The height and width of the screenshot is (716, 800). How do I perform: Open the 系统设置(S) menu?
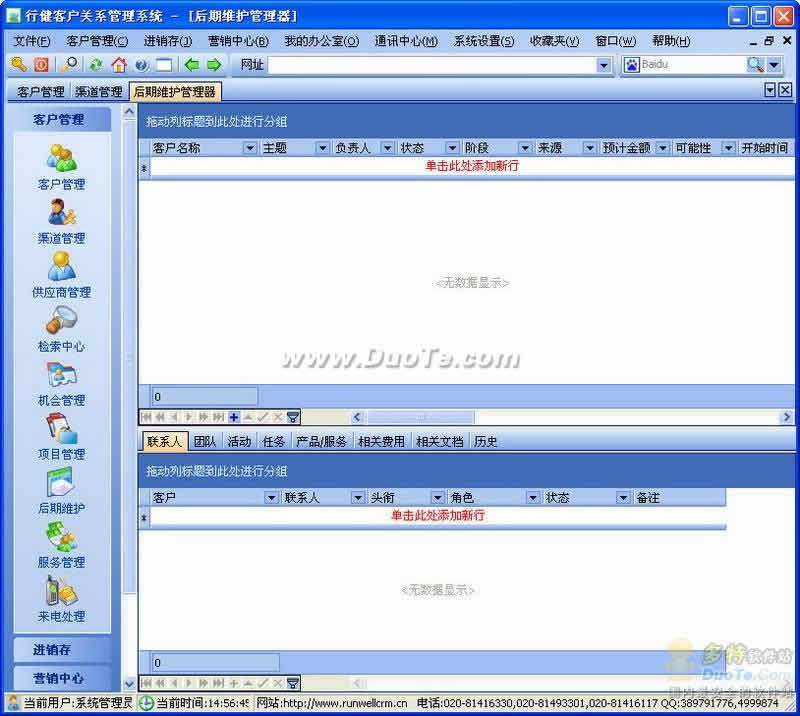click(x=484, y=41)
